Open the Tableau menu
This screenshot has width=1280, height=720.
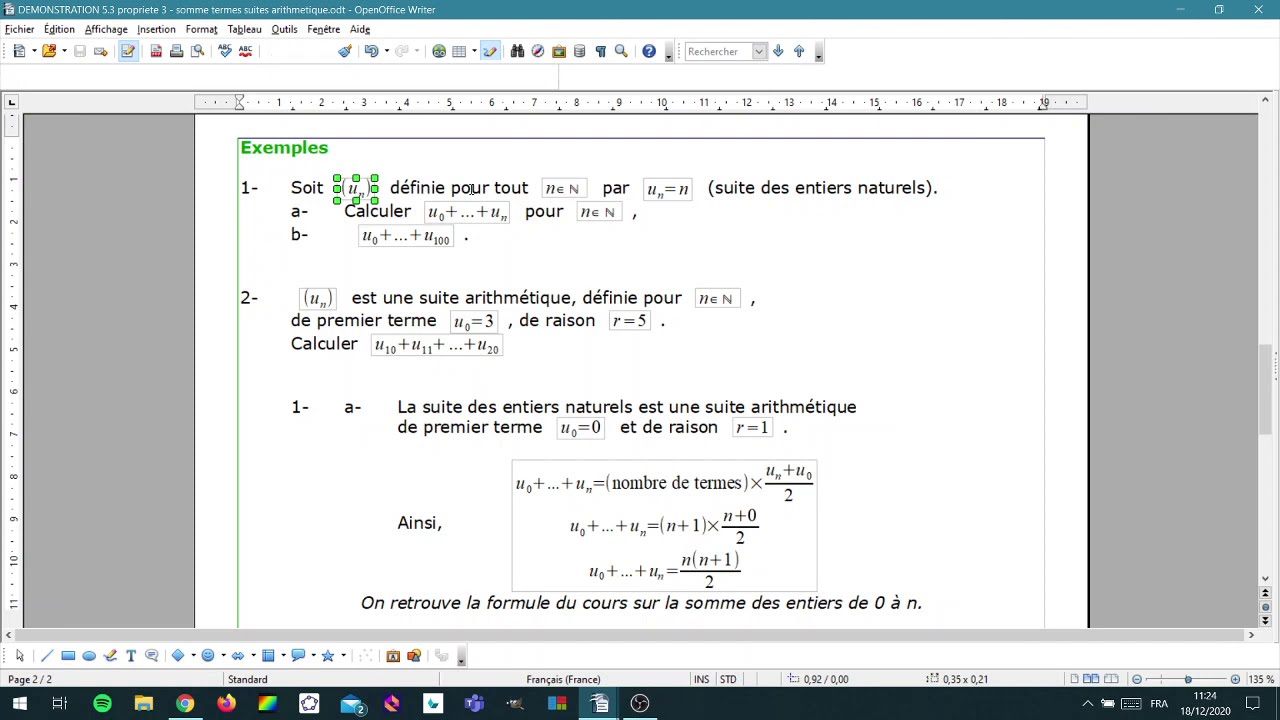[244, 29]
